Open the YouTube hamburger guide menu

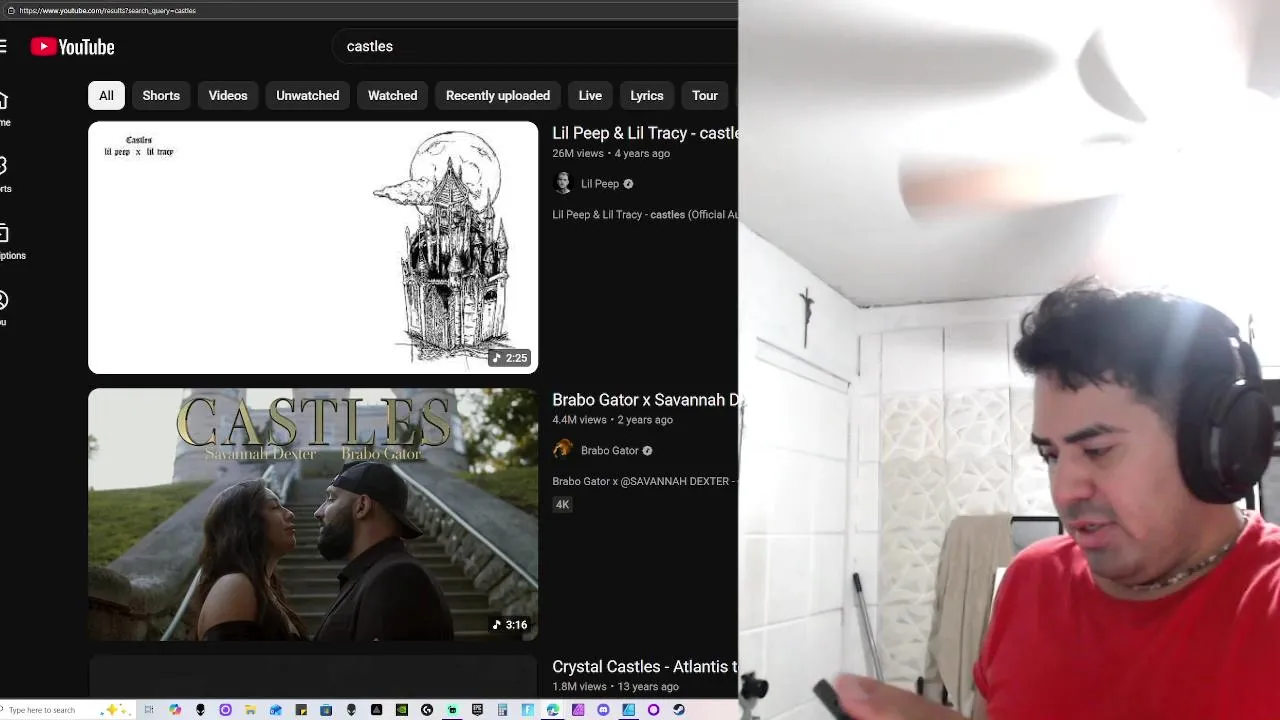[3, 47]
